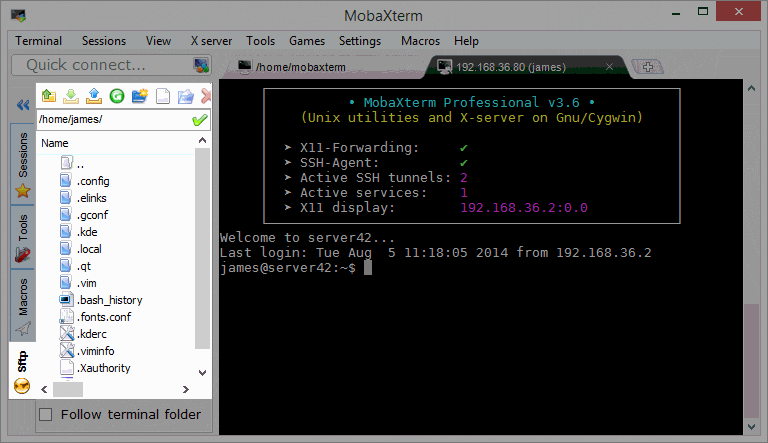
Task: Click the MobaXterm title bar app icon
Action: tap(19, 16)
